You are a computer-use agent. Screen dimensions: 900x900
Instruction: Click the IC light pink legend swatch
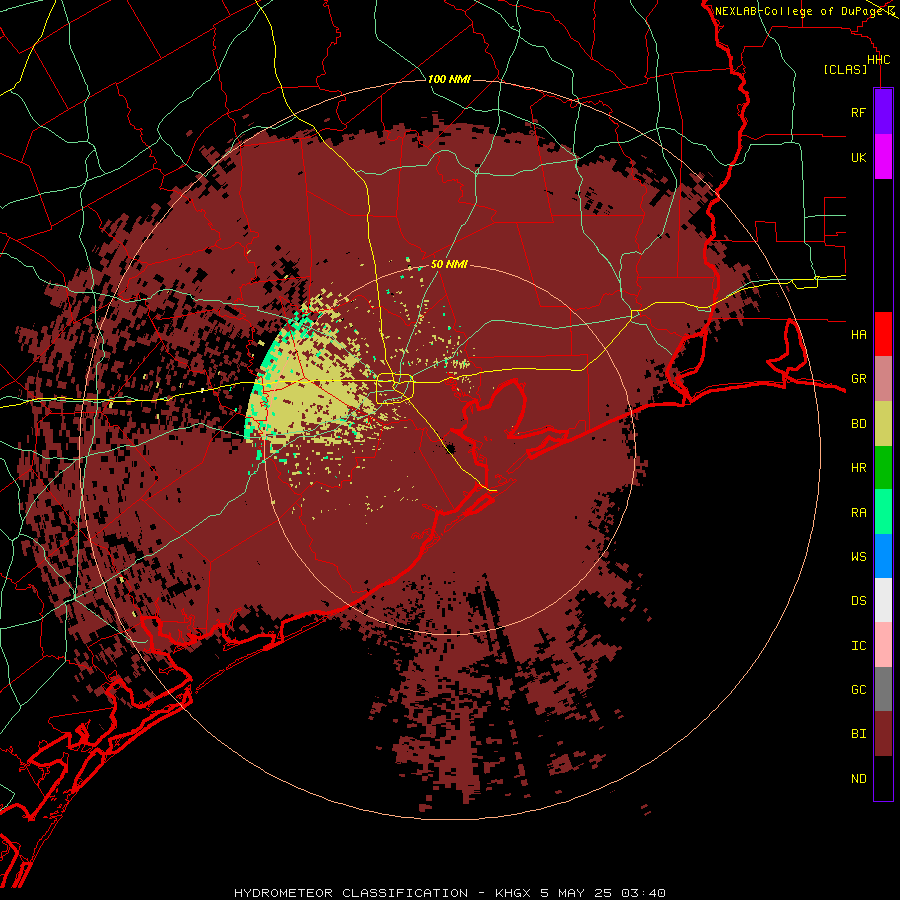coord(883,645)
